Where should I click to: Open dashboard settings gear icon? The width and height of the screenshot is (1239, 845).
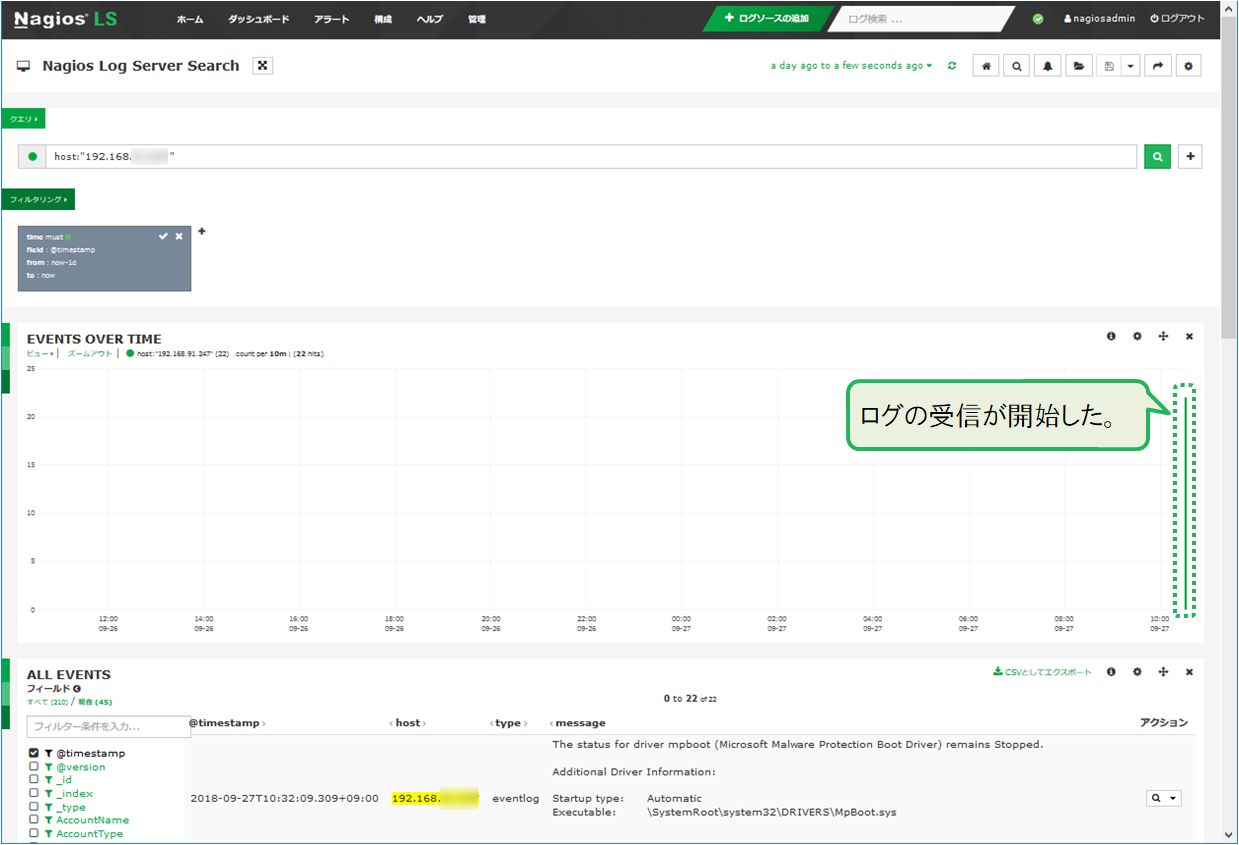(x=1188, y=66)
